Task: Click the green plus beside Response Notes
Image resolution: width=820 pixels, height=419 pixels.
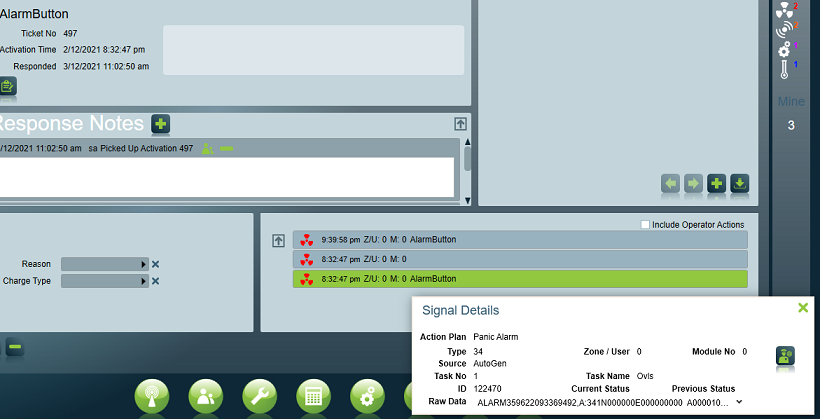Action: pyautogui.click(x=161, y=124)
